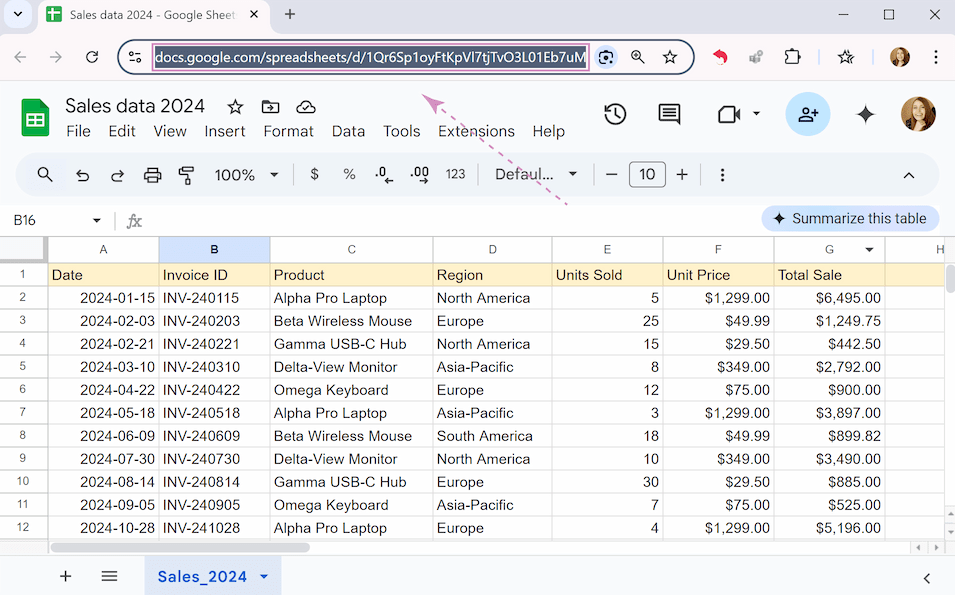This screenshot has width=955, height=595.
Task: Open the Default font dropdown
Action: tap(536, 175)
